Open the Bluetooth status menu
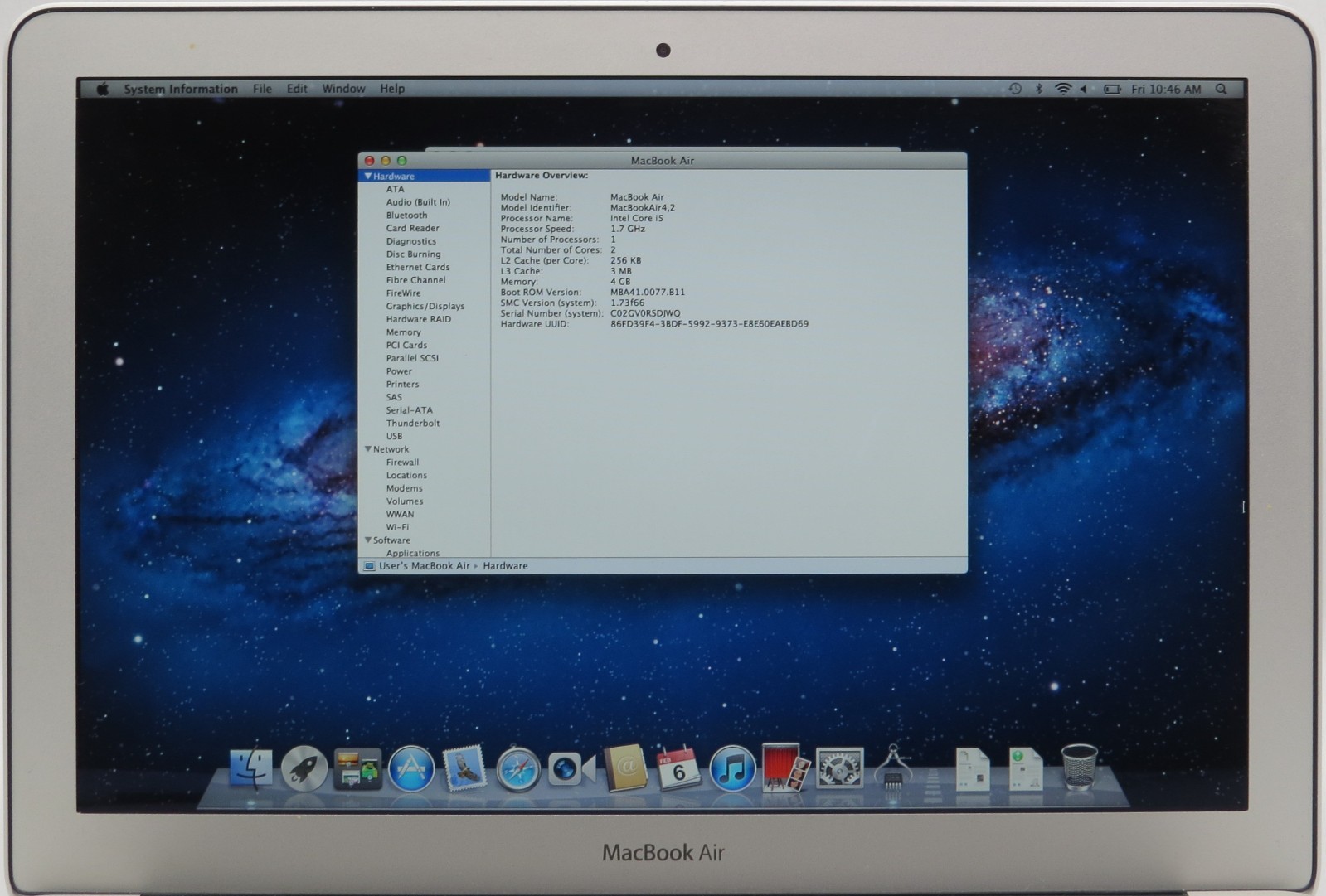1326x896 pixels. 1038,89
